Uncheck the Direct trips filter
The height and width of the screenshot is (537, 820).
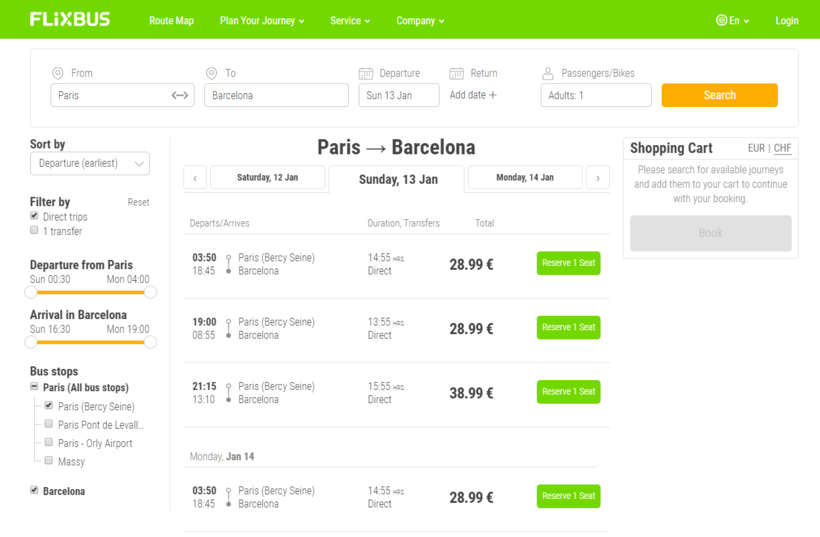pos(34,216)
